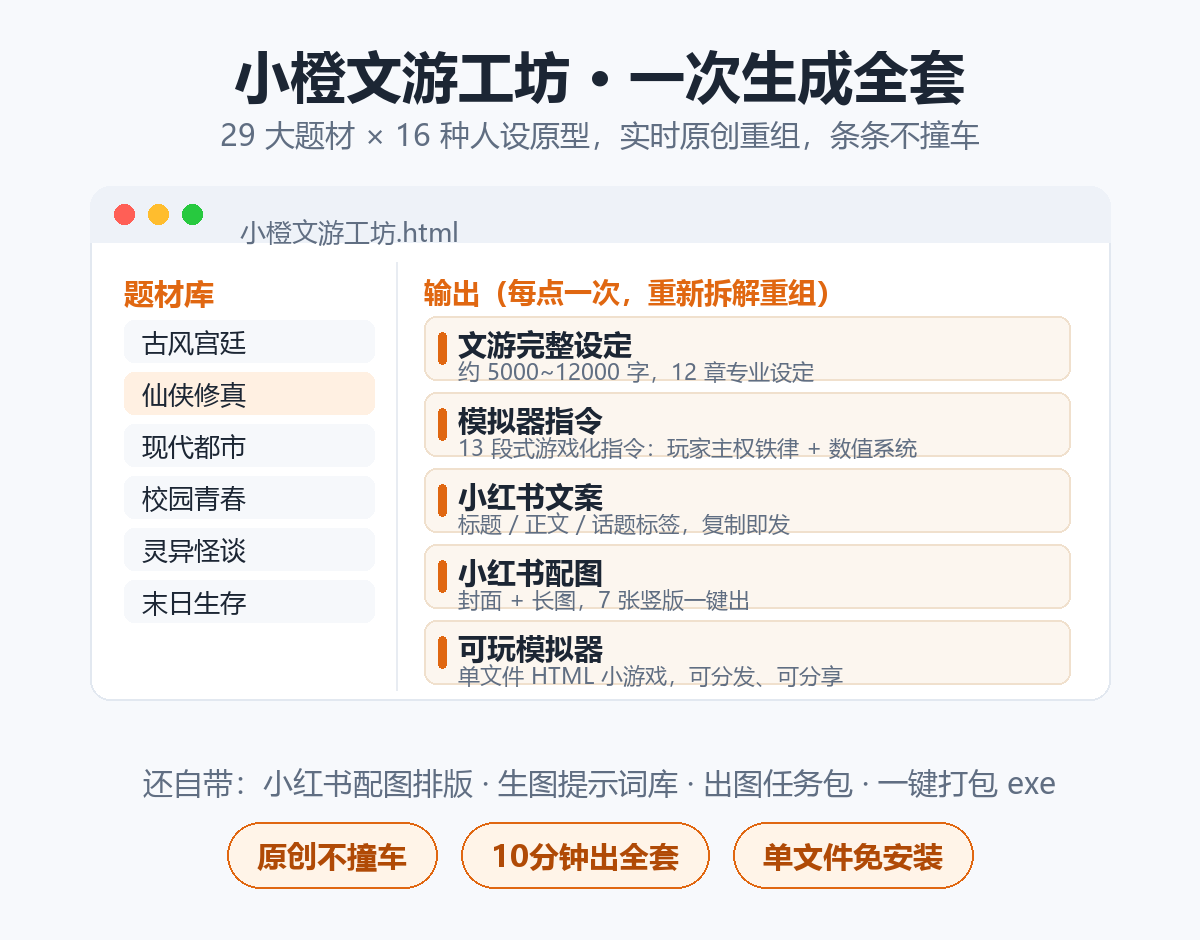Click the 29 大题材 × 16 种人设原型 subtitle
Viewport: 1200px width, 940px height.
[600, 136]
